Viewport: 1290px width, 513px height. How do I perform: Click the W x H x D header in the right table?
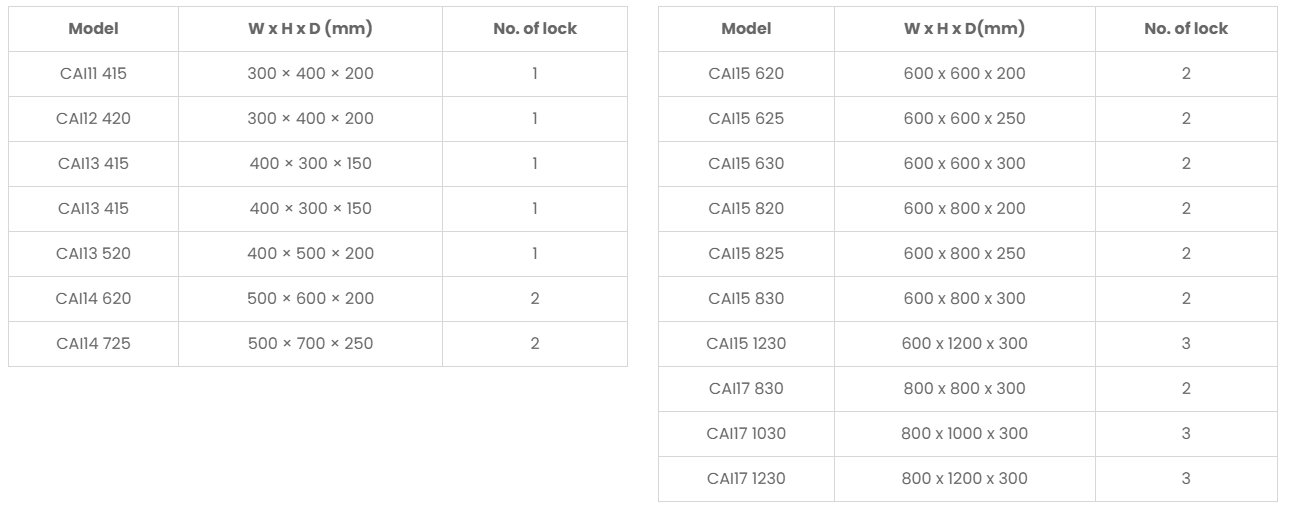[964, 29]
